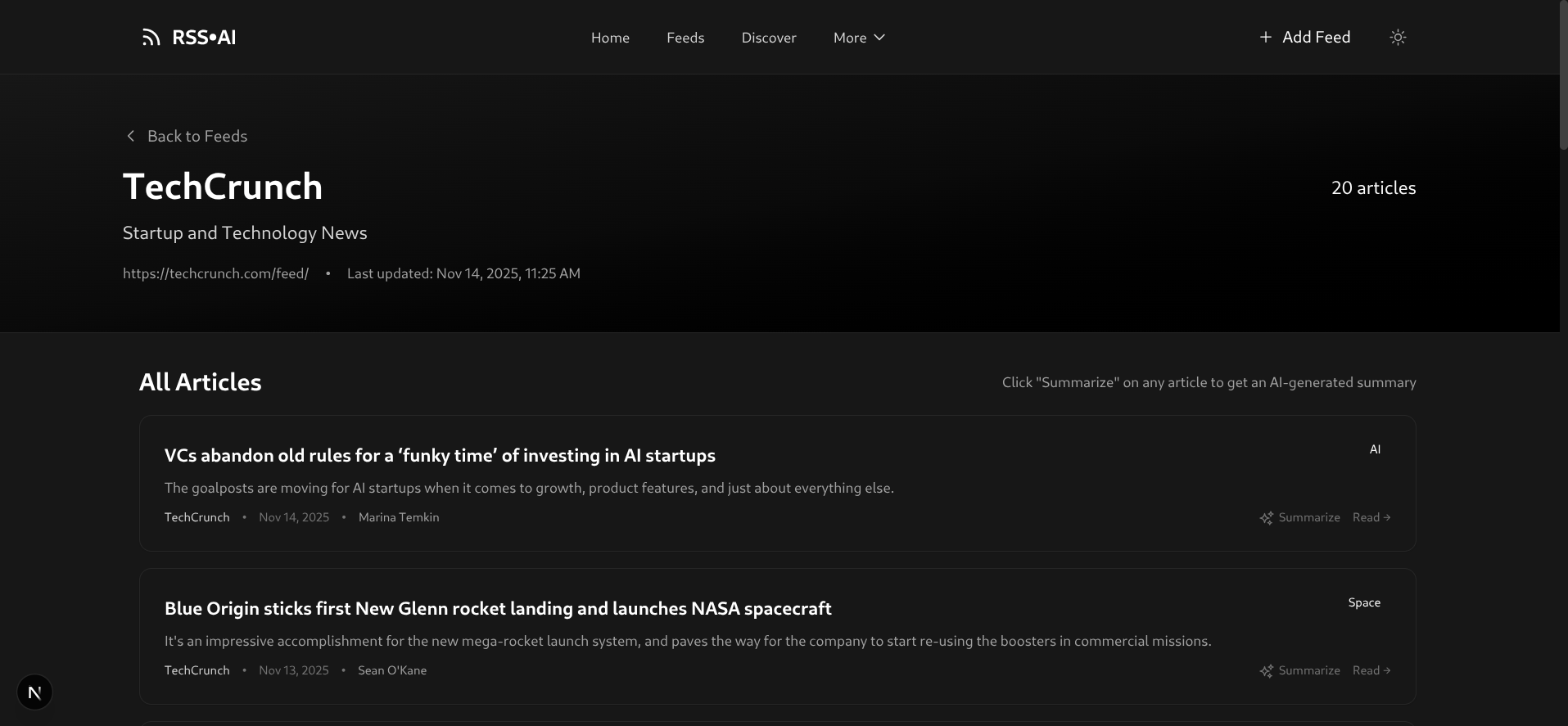1568x726 pixels.
Task: Read the Blue Origin New Glenn article
Action: pos(1371,670)
